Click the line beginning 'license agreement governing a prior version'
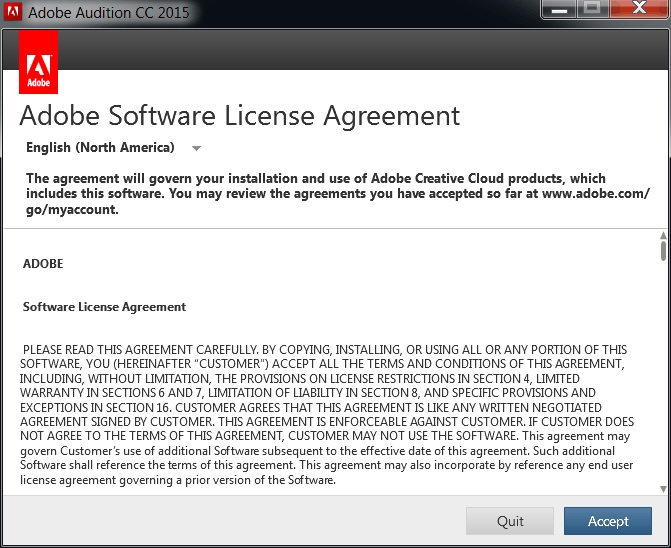This screenshot has height=548, width=671. (178, 480)
